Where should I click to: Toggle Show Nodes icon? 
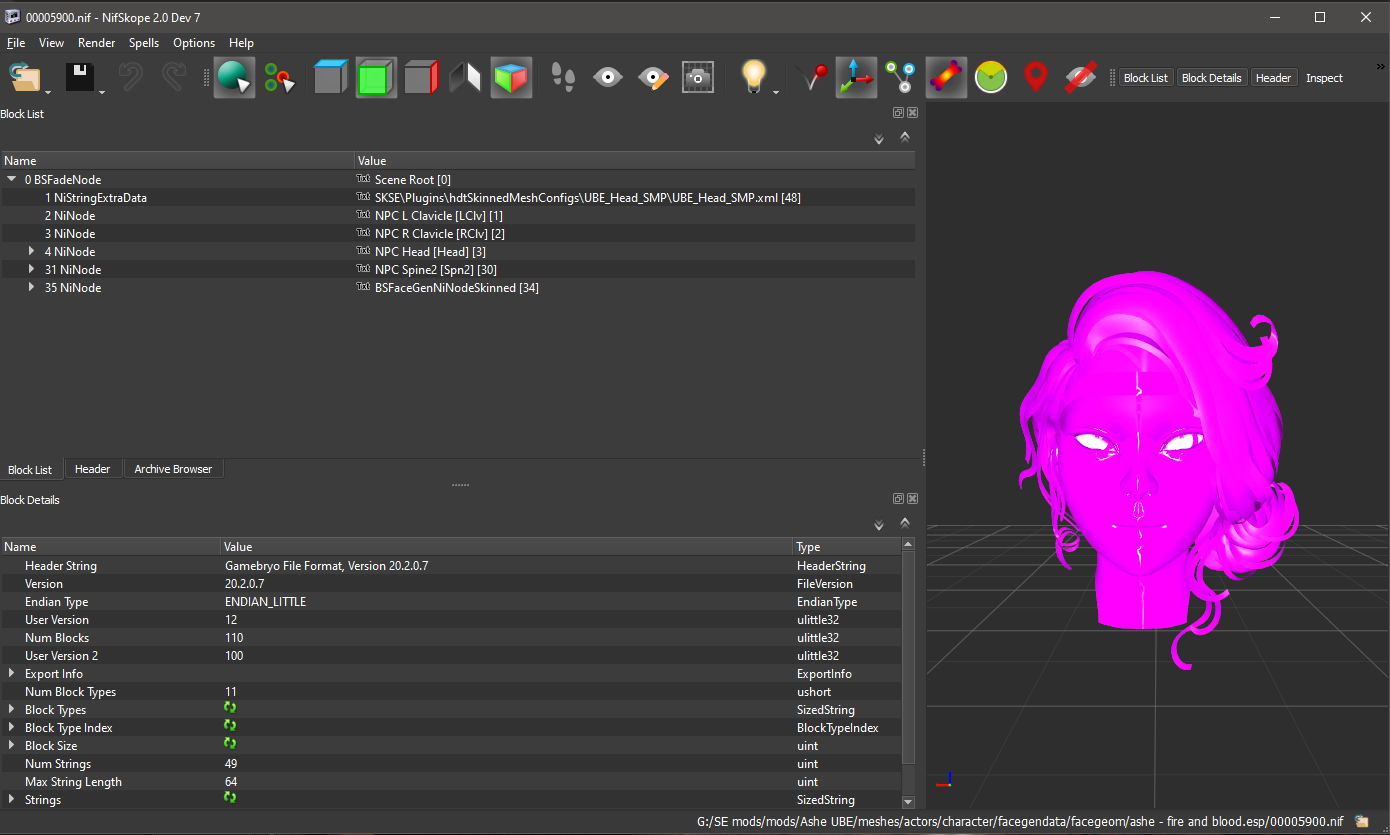(x=900, y=78)
